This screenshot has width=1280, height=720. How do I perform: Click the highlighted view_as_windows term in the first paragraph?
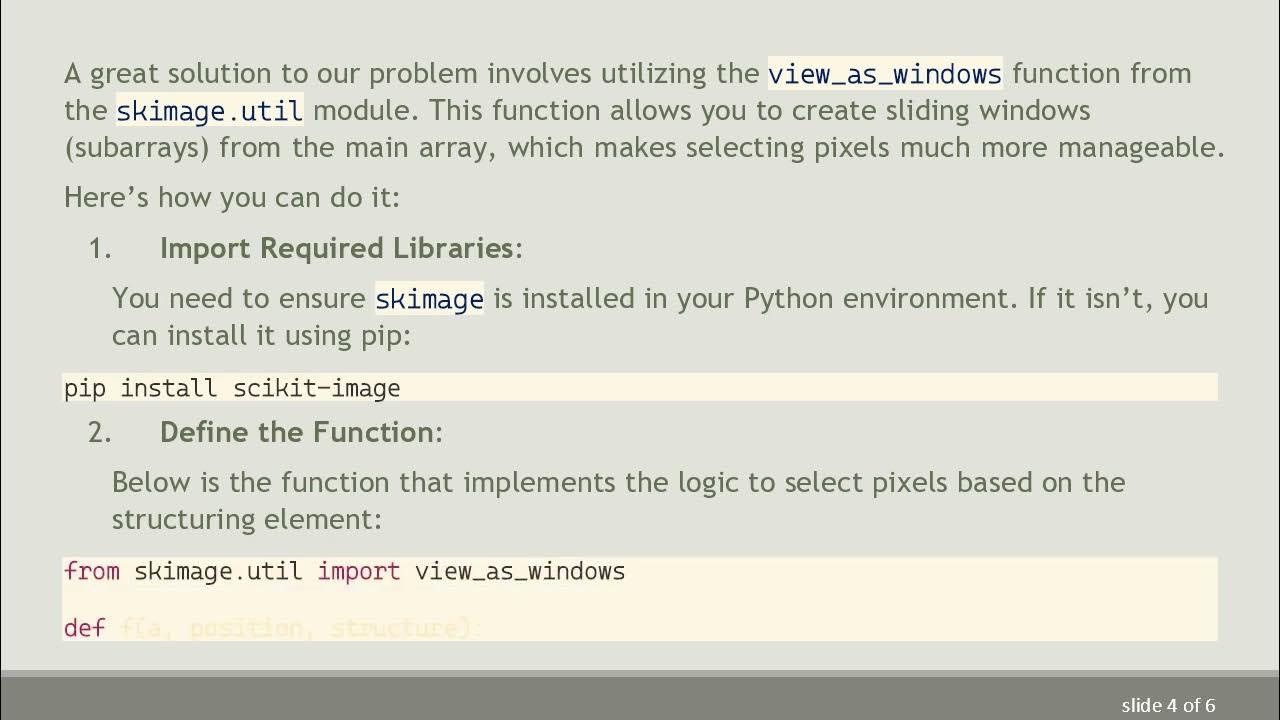coord(884,74)
